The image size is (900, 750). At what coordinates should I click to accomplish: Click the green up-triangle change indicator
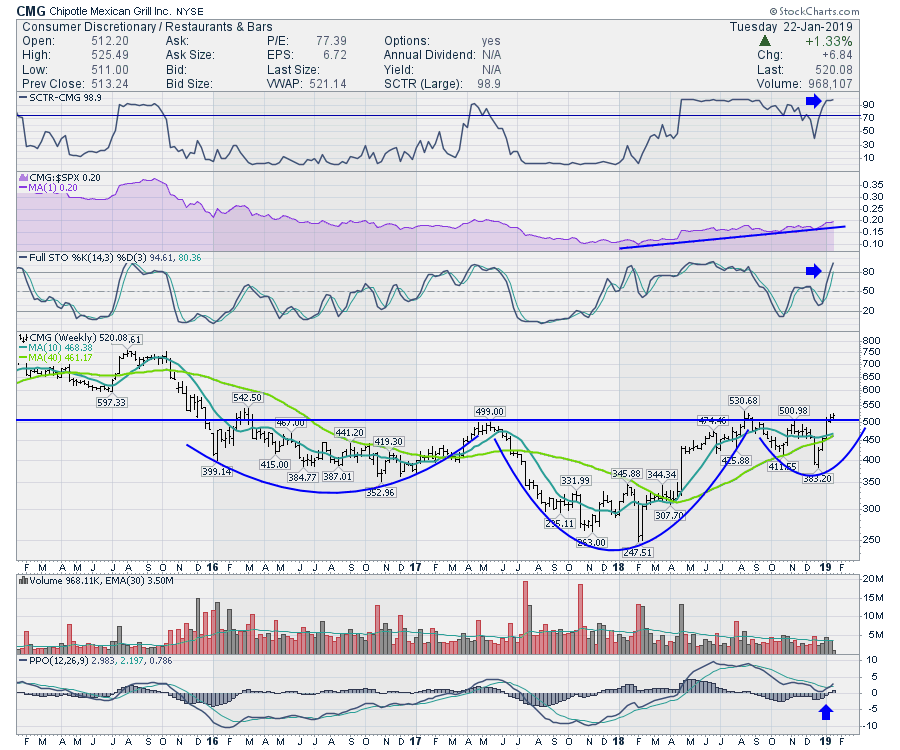point(764,41)
